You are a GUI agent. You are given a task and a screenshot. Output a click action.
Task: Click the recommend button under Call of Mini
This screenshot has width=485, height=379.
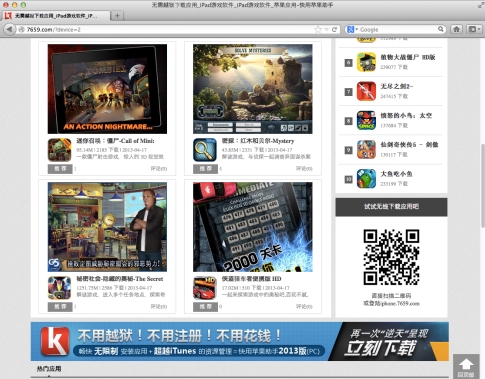60,169
